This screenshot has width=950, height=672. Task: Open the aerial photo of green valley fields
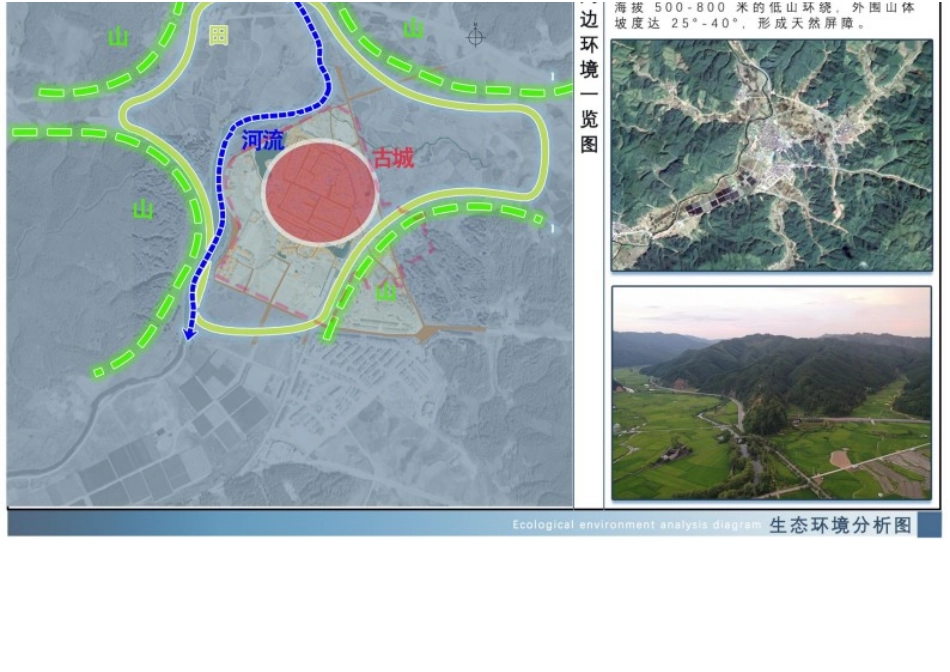(771, 393)
